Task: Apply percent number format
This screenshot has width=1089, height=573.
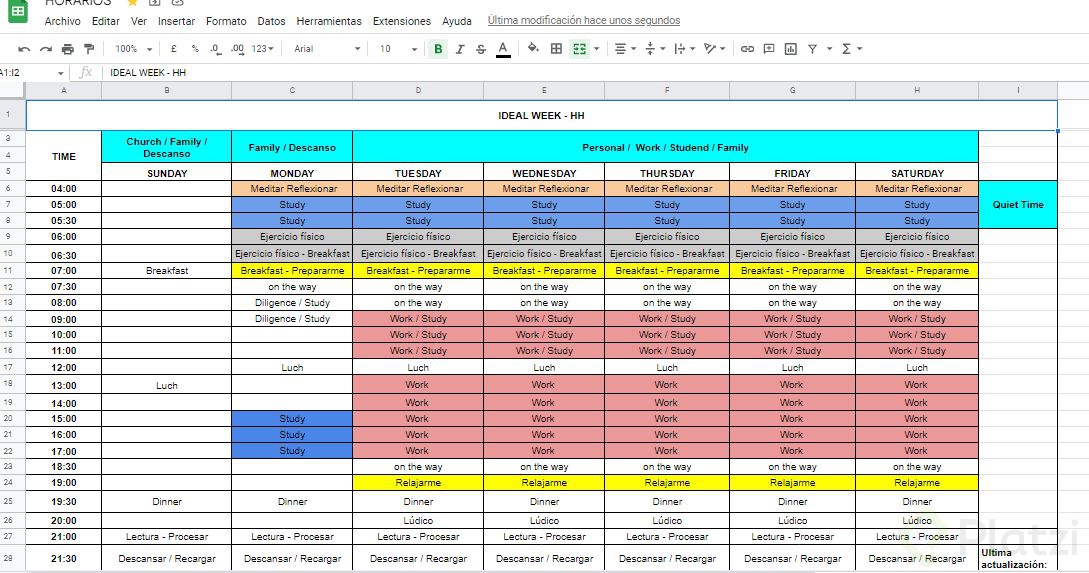Action: [x=195, y=49]
